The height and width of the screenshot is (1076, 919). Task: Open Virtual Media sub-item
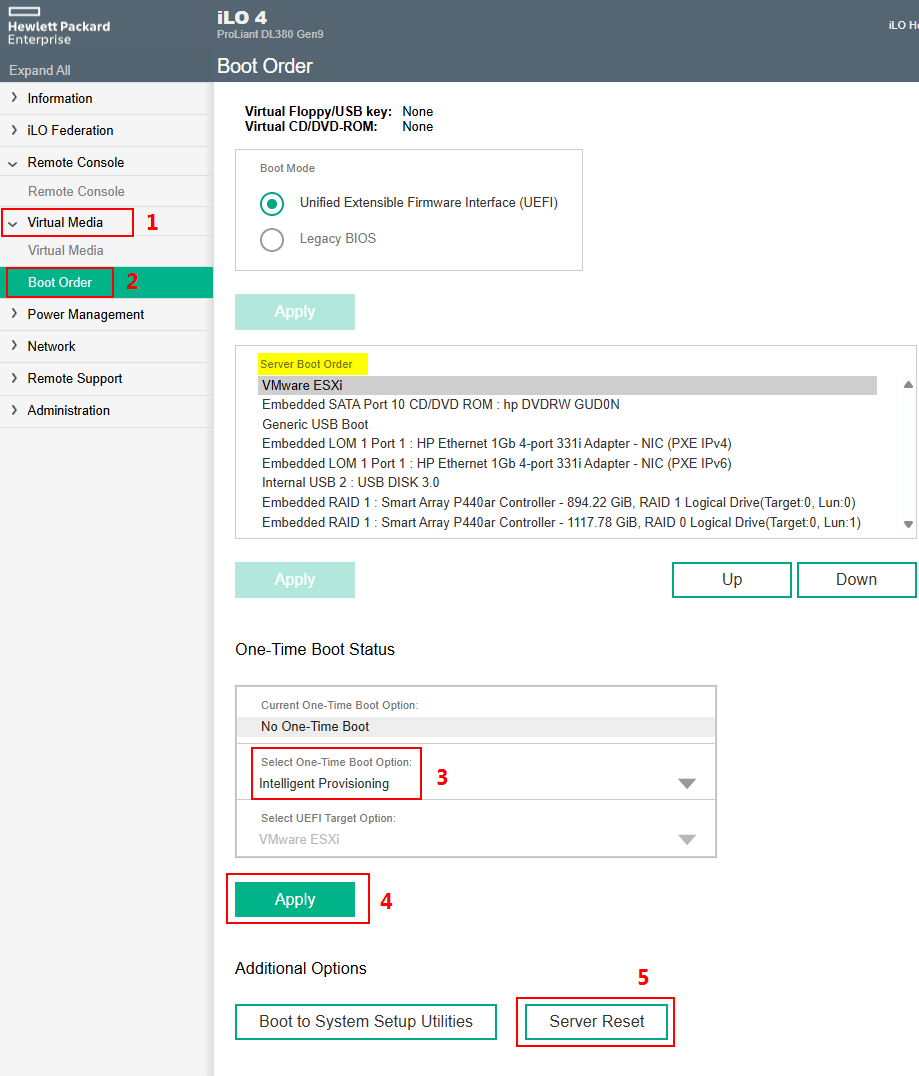(x=66, y=250)
